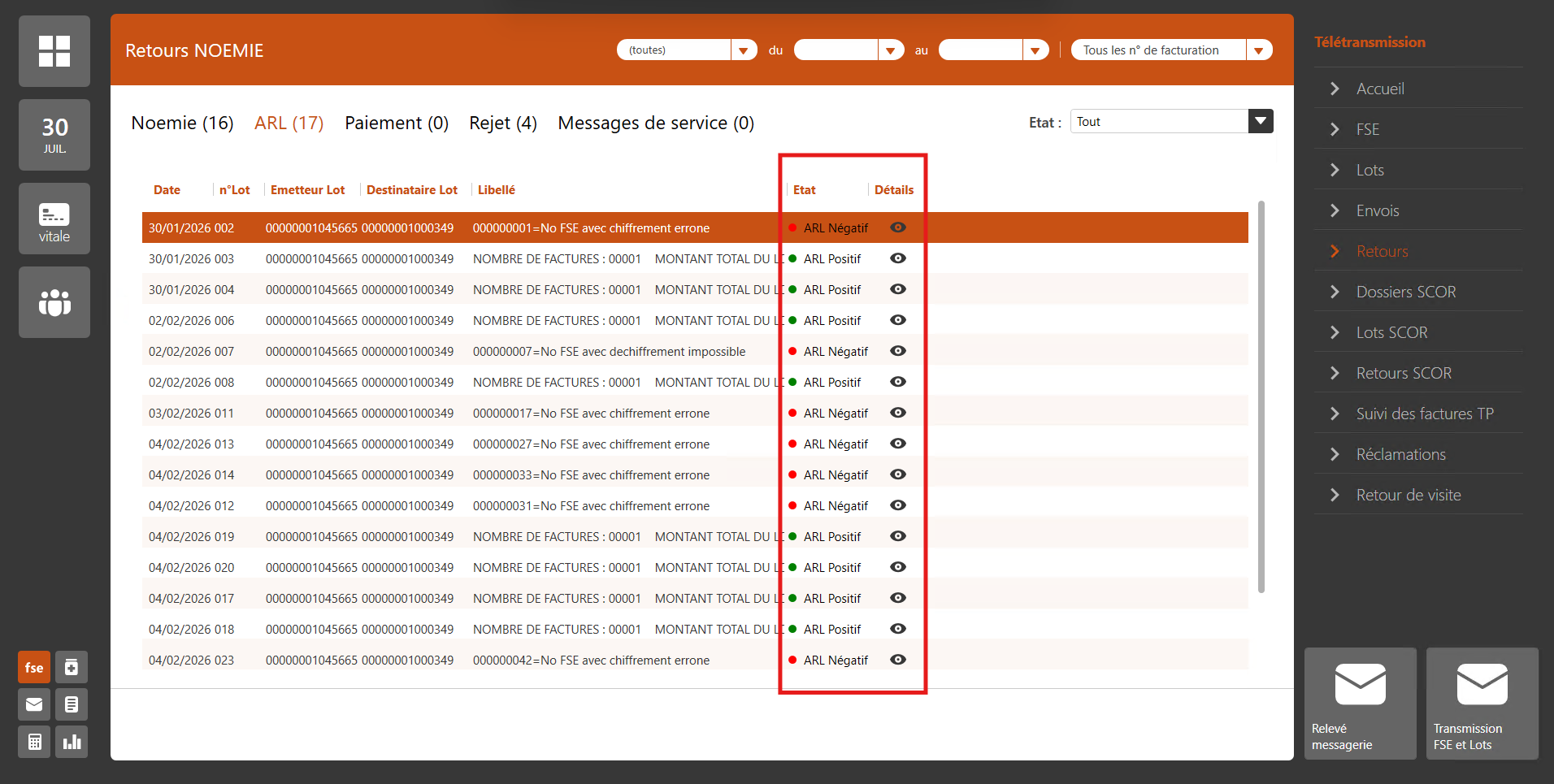
Task: Open the prescription clipboard icon
Action: tap(72, 668)
